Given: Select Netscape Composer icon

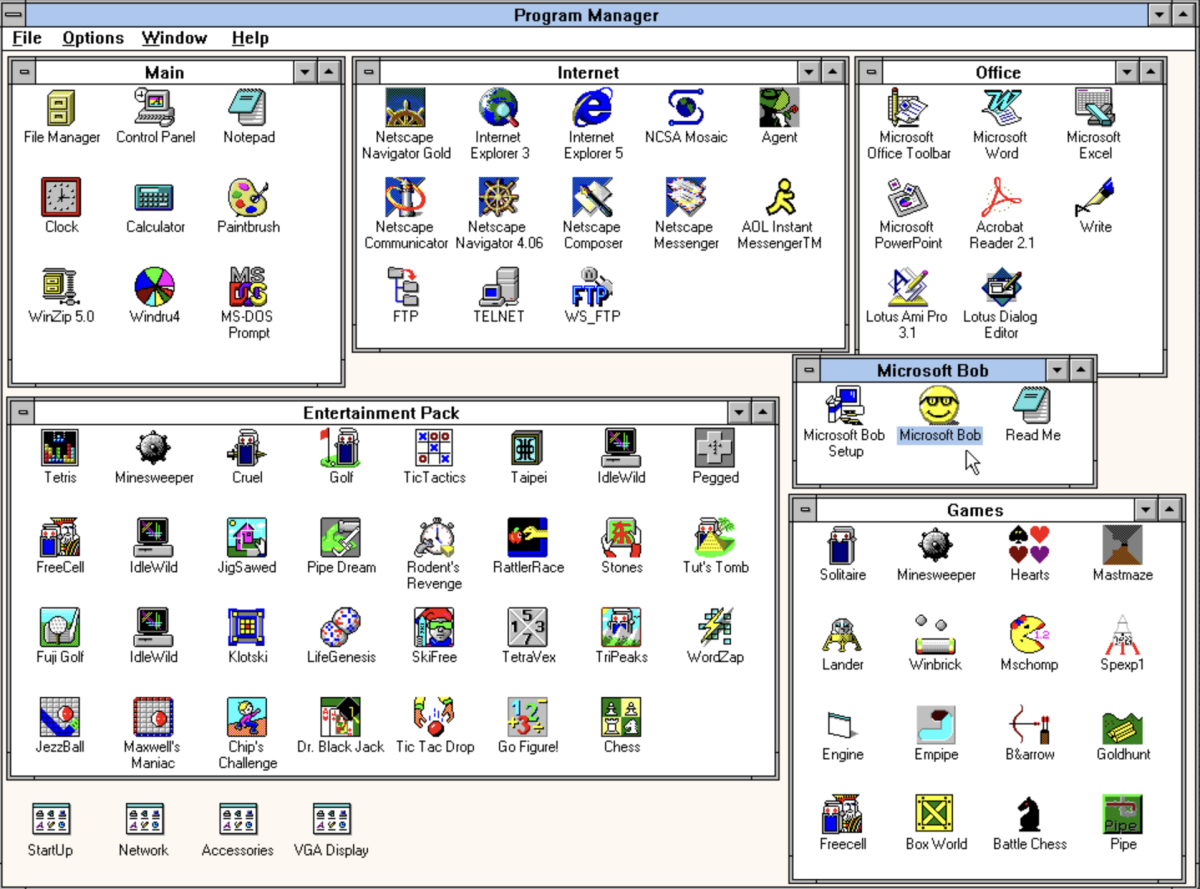Looking at the screenshot, I should tap(593, 198).
